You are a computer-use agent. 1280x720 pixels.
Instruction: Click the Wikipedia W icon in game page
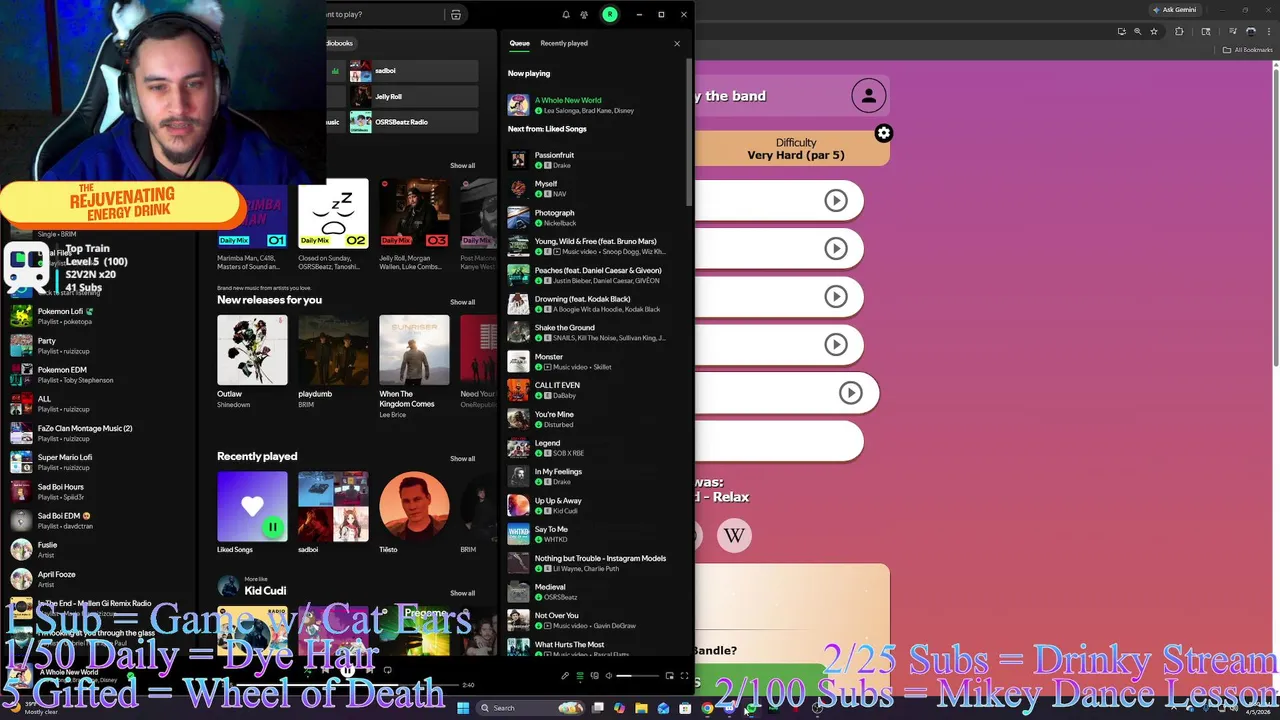tap(734, 535)
